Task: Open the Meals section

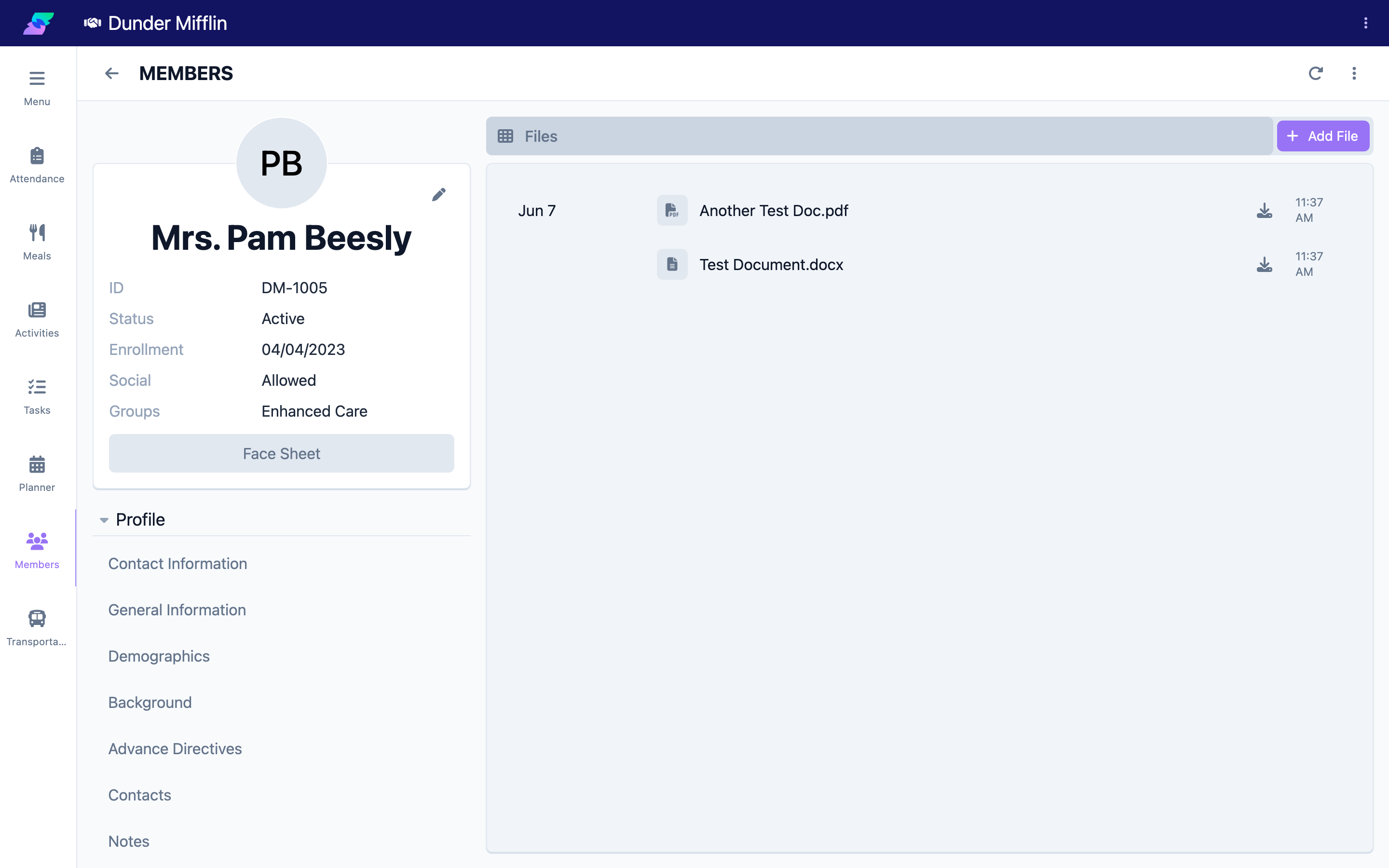Action: [x=37, y=242]
